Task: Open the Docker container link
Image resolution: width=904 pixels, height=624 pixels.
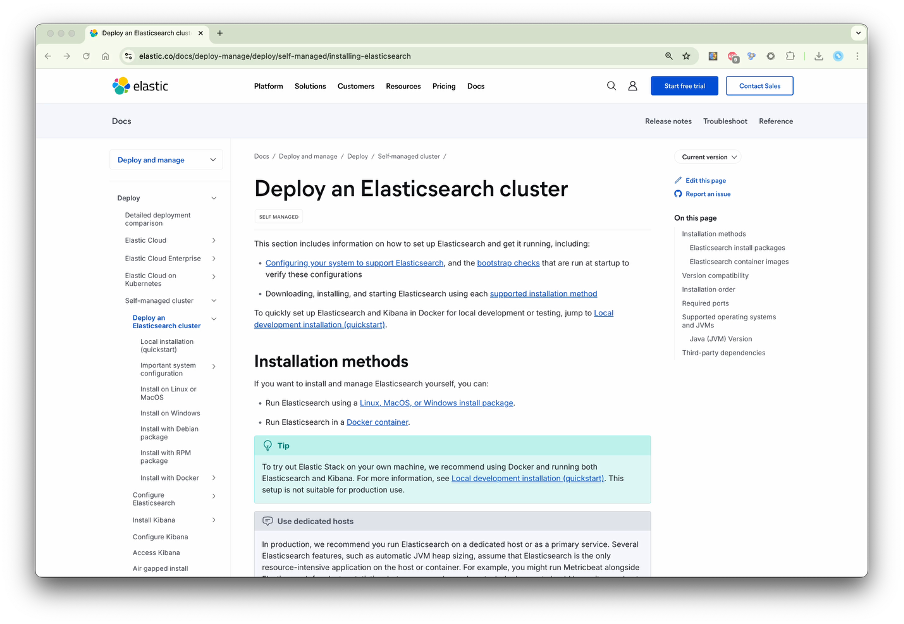Action: pos(377,422)
